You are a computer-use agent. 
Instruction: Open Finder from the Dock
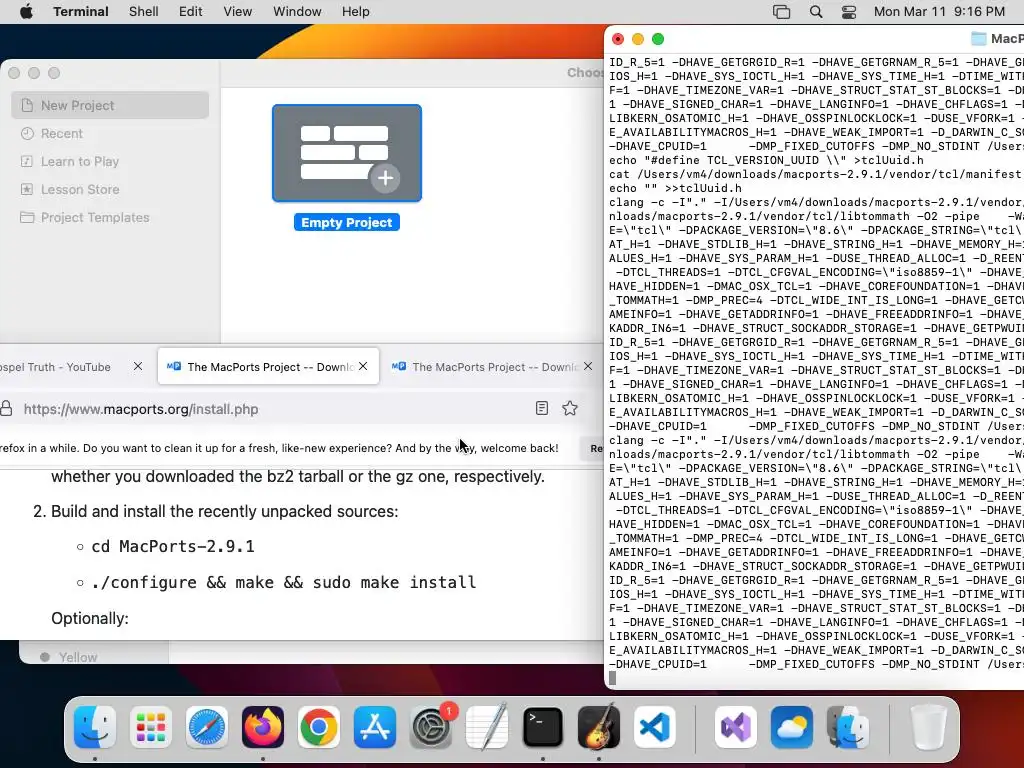95,727
